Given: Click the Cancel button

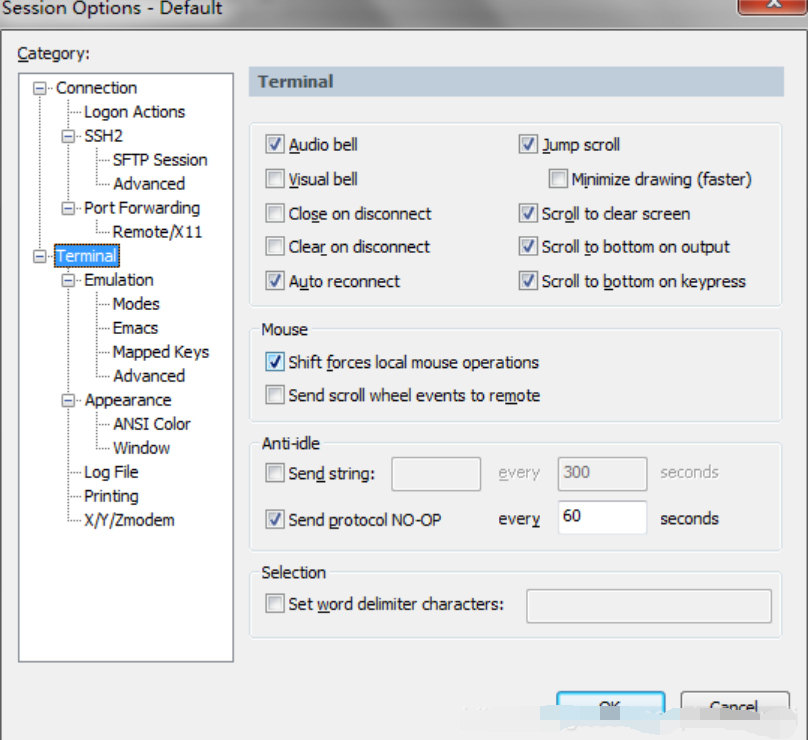Looking at the screenshot, I should (735, 707).
